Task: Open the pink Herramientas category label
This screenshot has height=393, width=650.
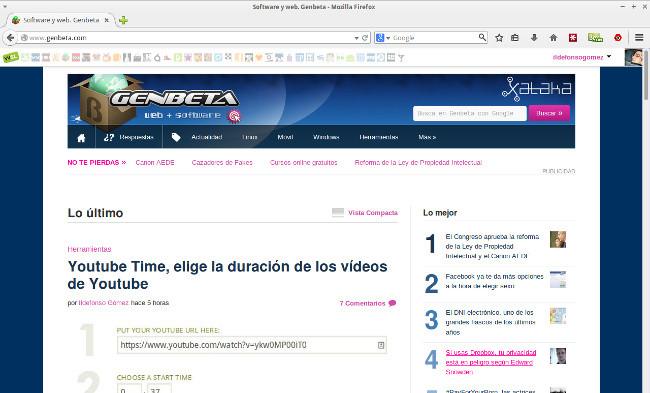Action: pos(90,249)
